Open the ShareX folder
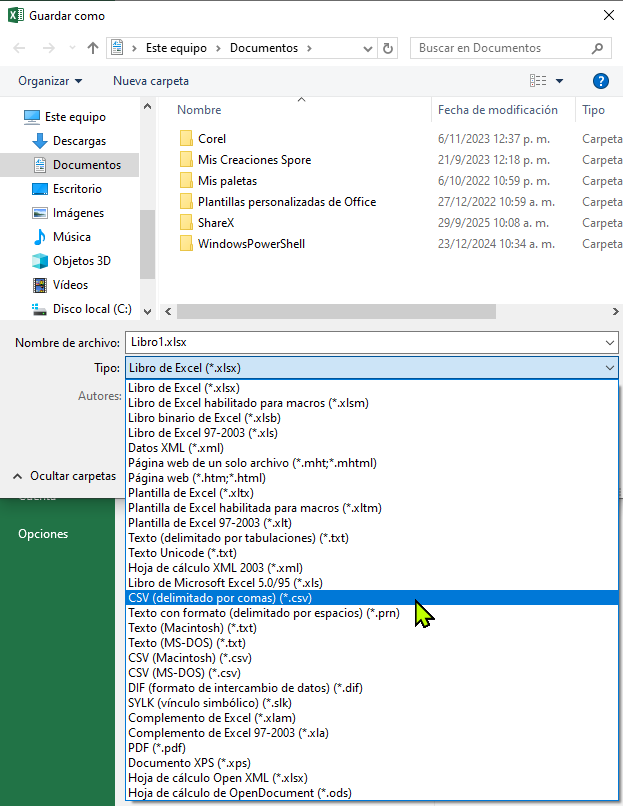The height and width of the screenshot is (806, 623). click(x=215, y=223)
